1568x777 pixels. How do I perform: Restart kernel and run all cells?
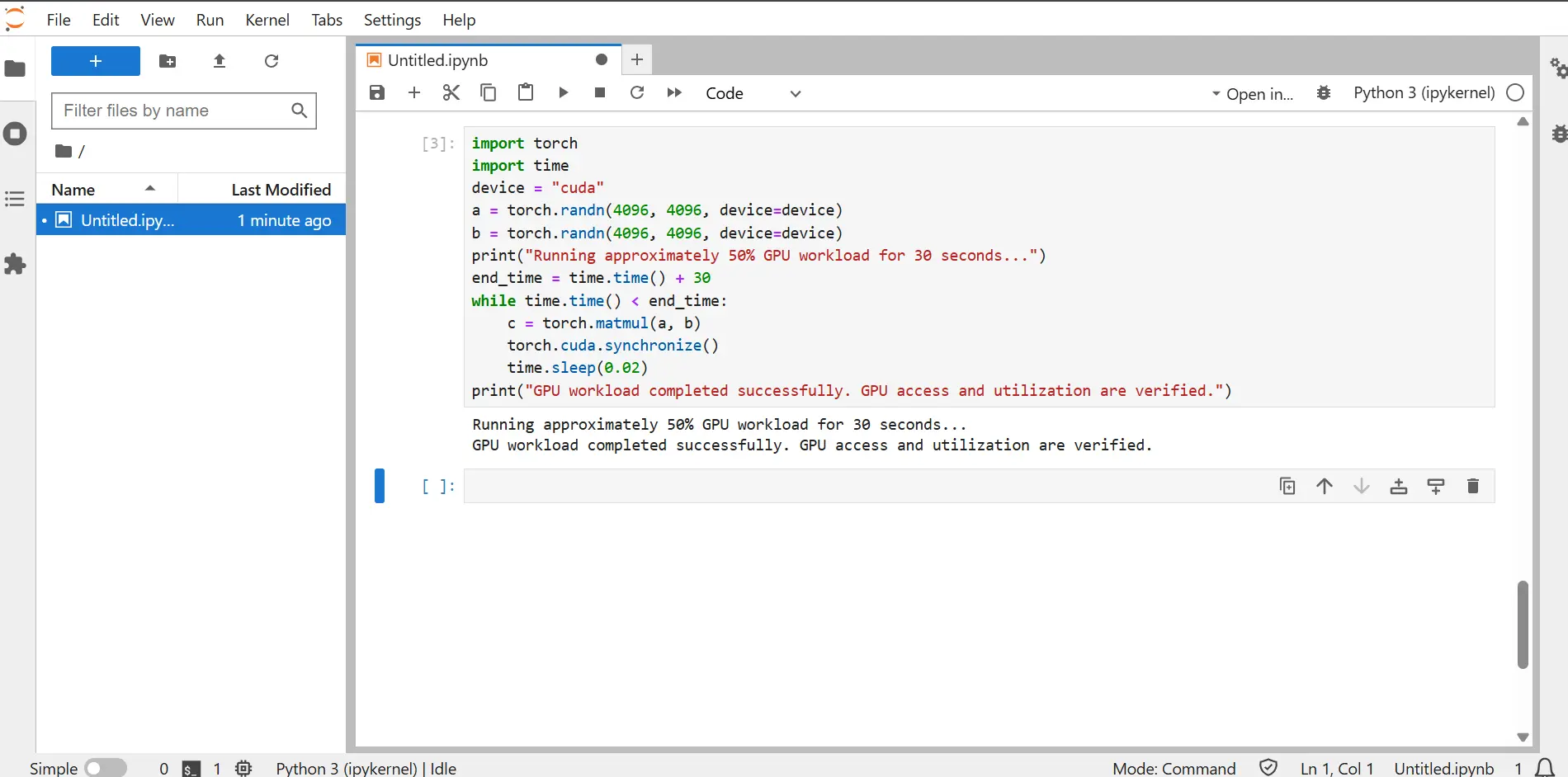pos(674,92)
